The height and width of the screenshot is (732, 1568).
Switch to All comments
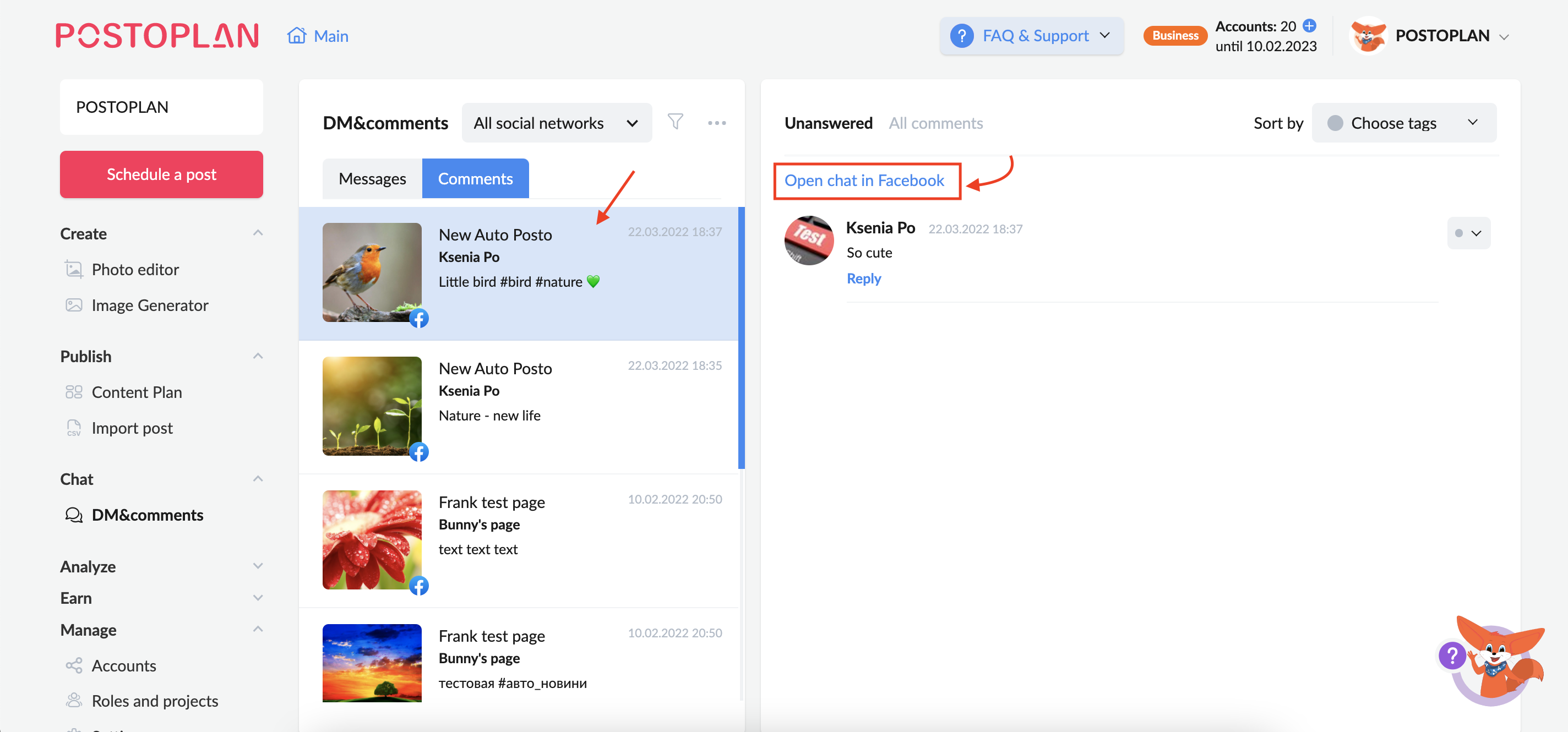click(x=935, y=123)
